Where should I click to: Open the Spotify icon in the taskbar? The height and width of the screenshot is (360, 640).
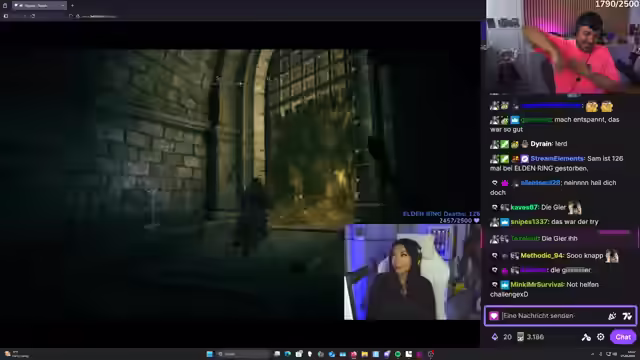[x=398, y=354]
